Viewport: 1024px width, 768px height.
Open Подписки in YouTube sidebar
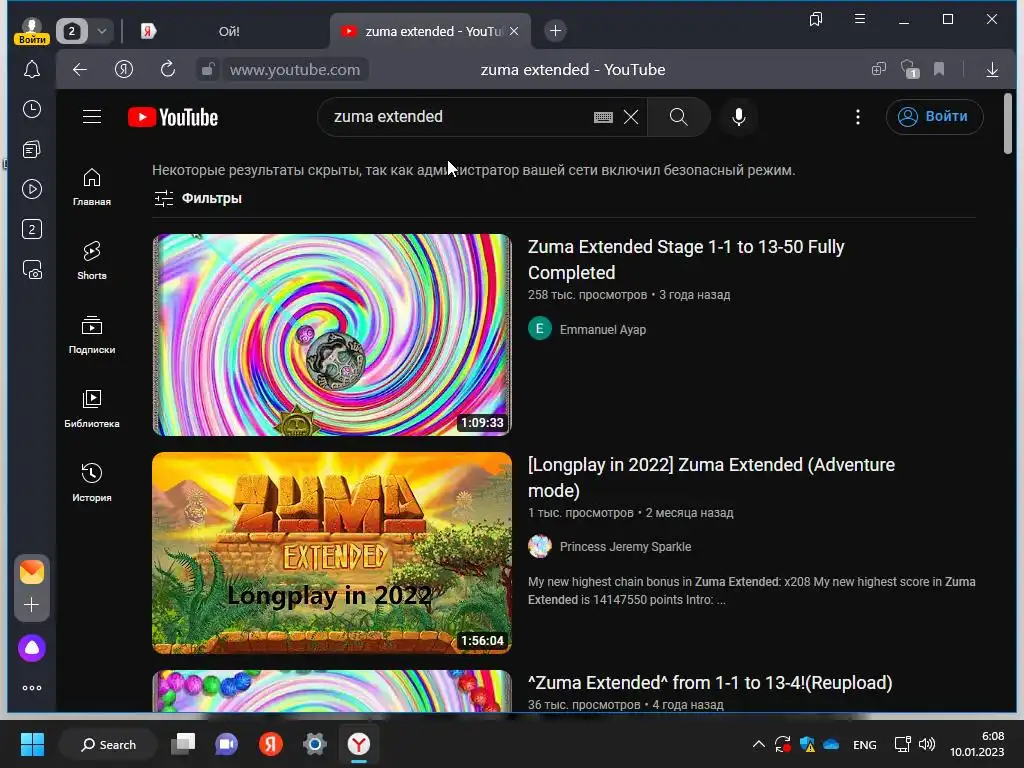91,334
